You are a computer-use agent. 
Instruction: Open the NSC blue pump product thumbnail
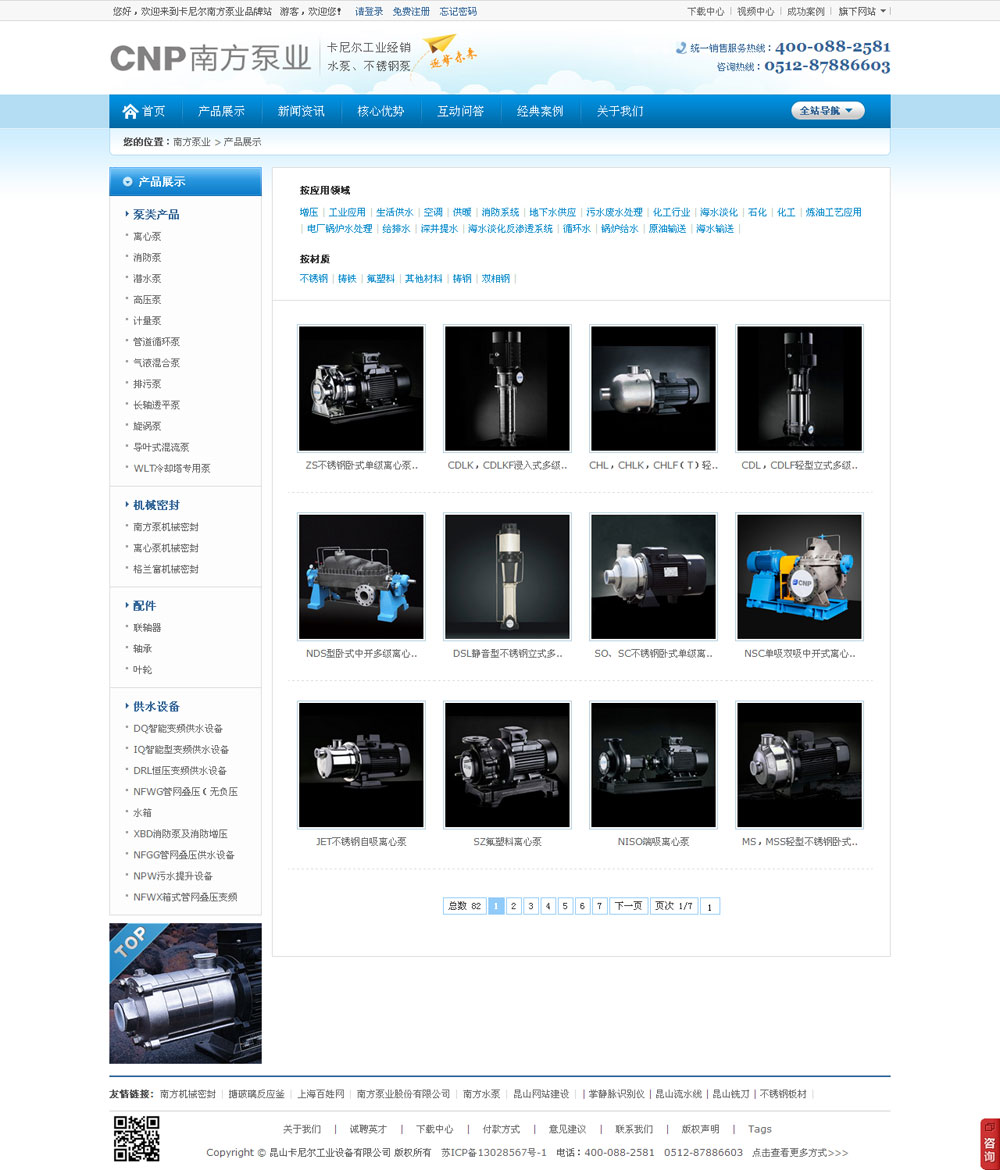pos(799,577)
